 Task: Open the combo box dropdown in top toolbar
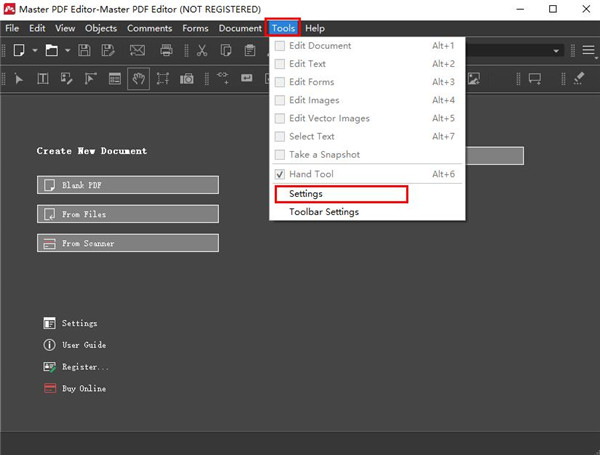tap(557, 50)
